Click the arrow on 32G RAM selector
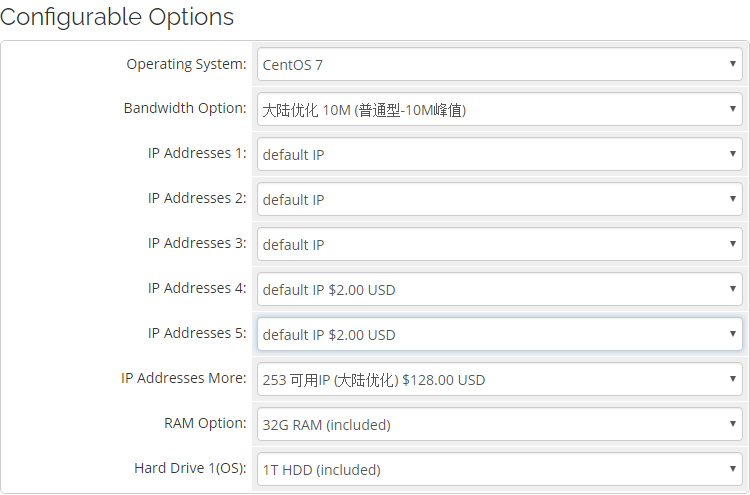The image size is (750, 495). click(x=733, y=424)
